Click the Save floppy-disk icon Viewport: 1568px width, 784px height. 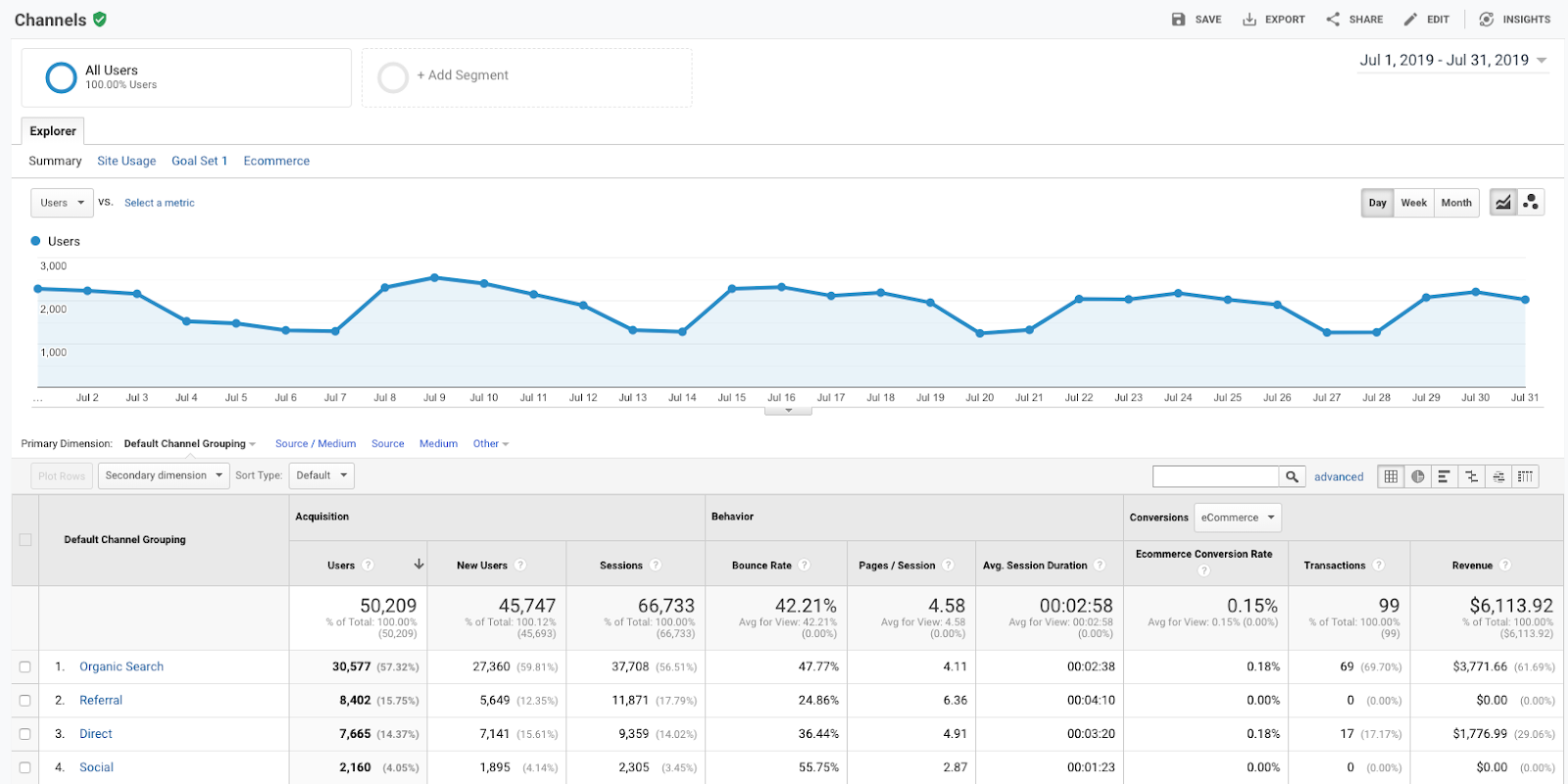[x=1178, y=19]
